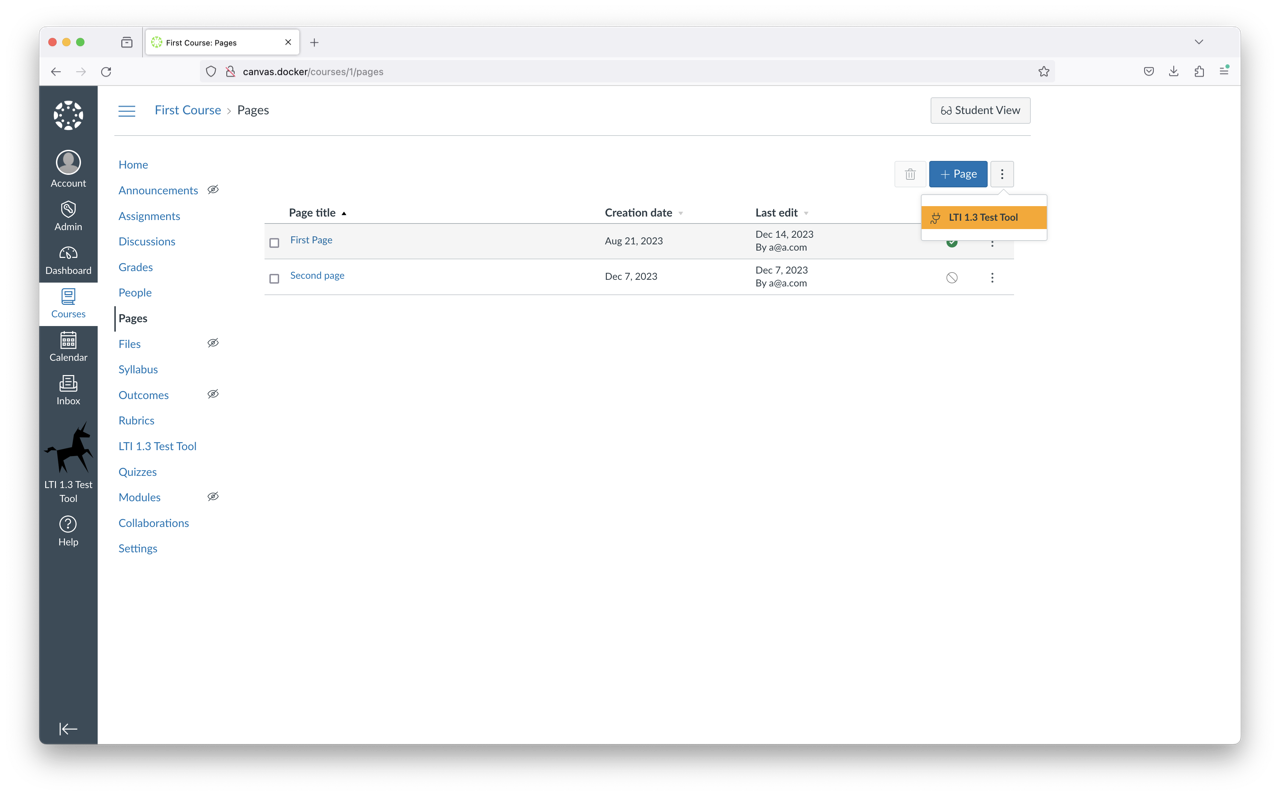Open the Courses panel in the sidebar

[68, 303]
